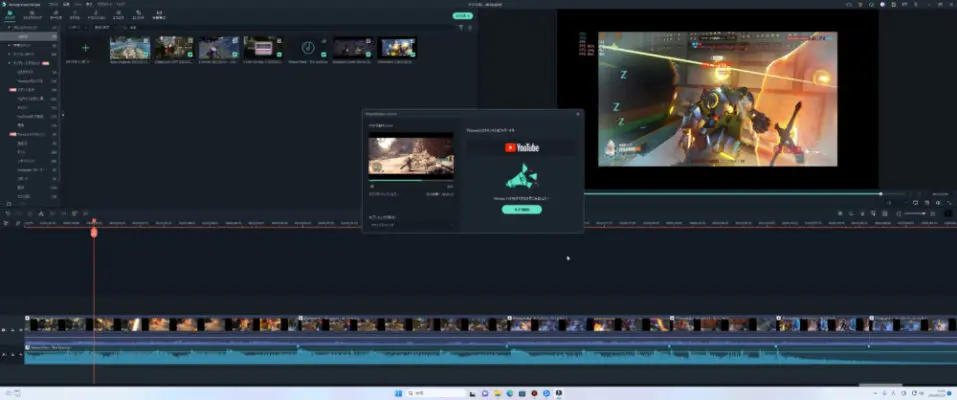The image size is (957, 400).
Task: Open the import dropdown in media library
Action: click(x=78, y=27)
